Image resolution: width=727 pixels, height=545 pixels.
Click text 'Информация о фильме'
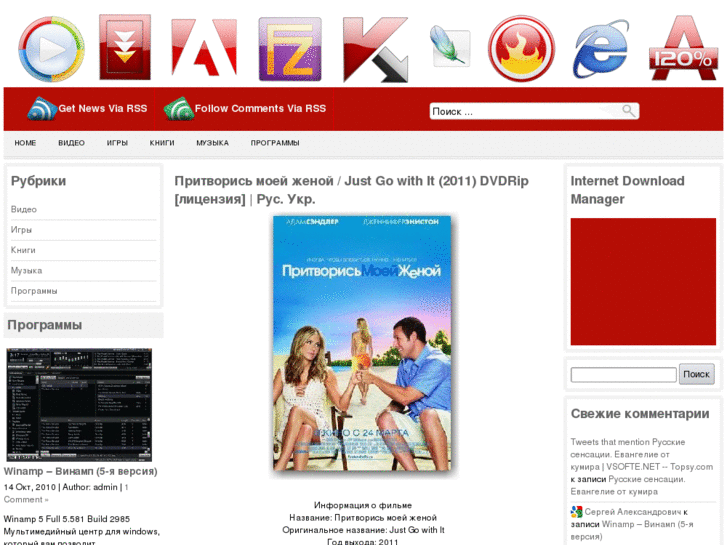pyautogui.click(x=363, y=505)
